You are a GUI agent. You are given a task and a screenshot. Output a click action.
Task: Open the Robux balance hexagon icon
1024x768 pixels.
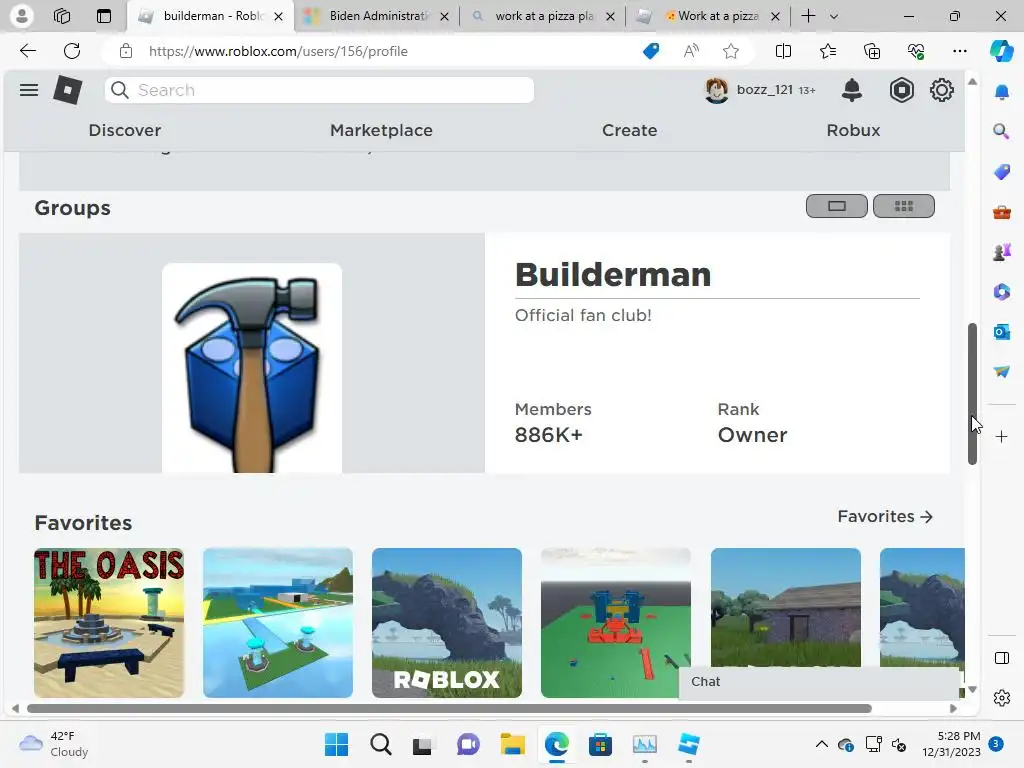(x=901, y=90)
